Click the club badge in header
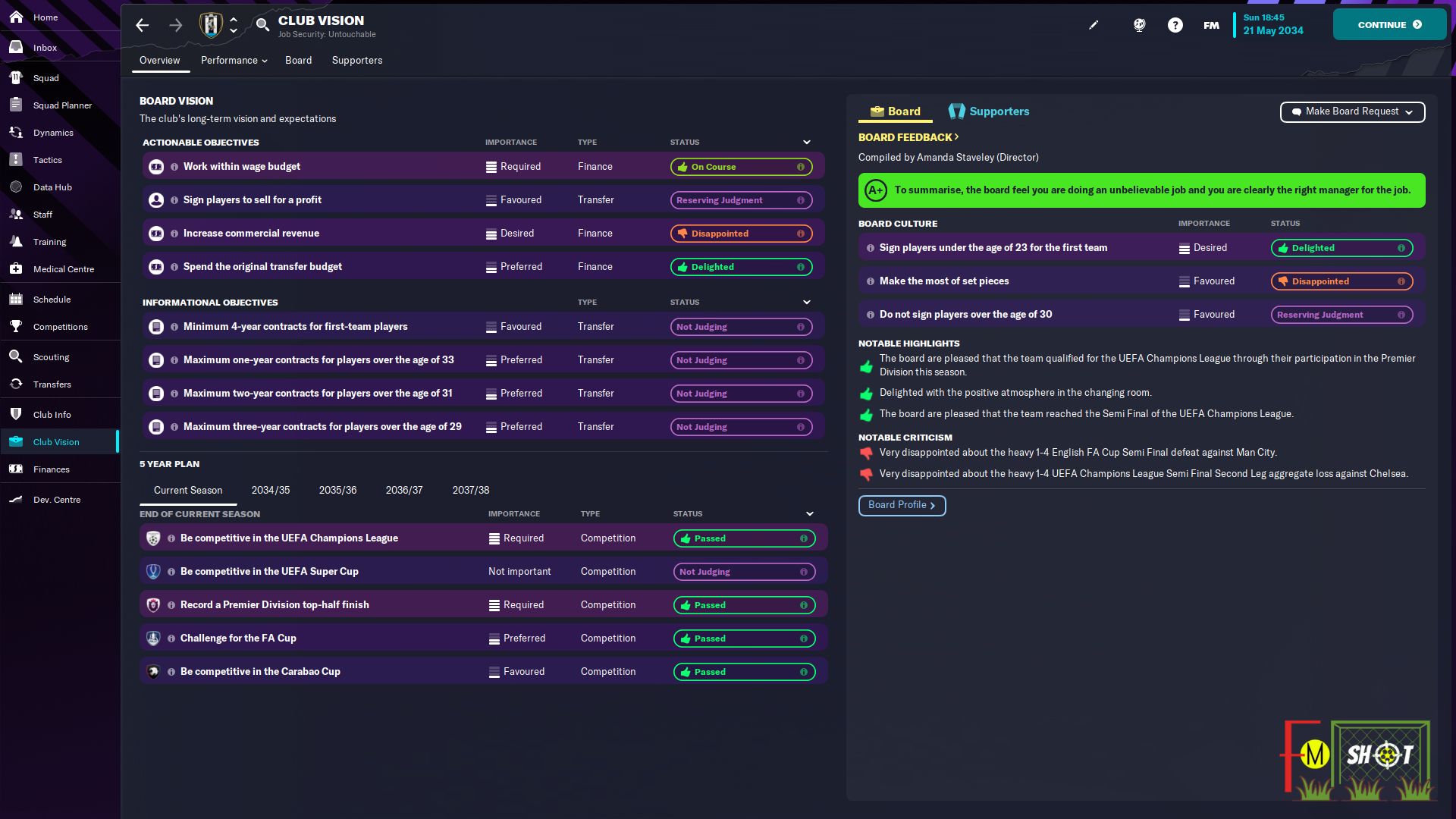1456x819 pixels. [x=211, y=25]
